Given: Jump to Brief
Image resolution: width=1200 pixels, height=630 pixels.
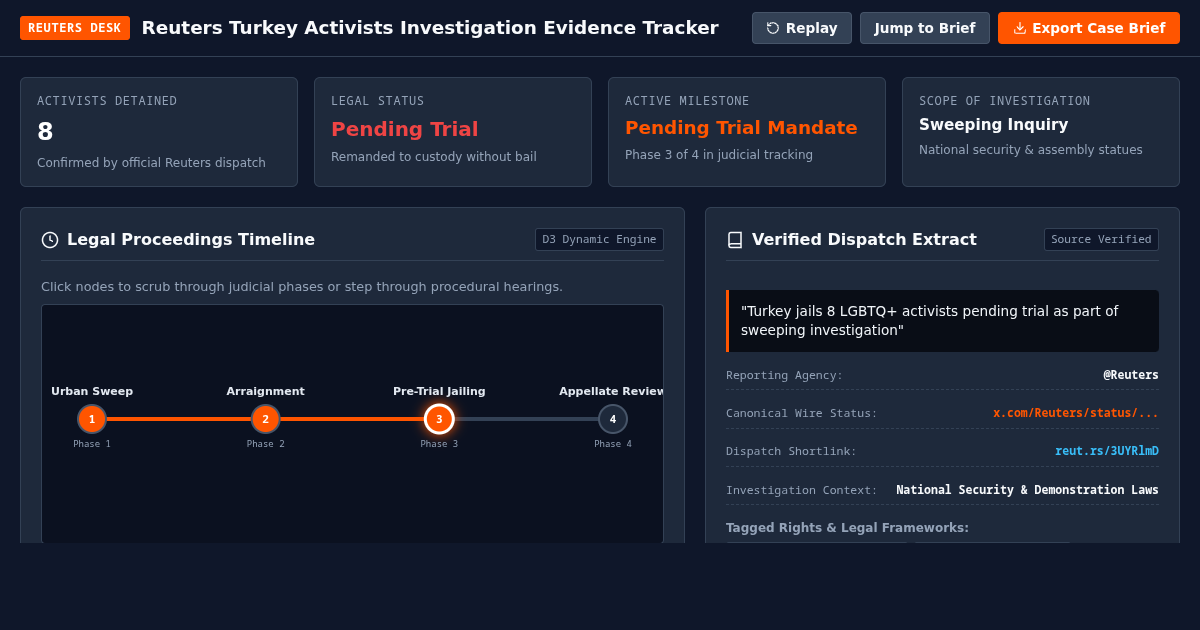Looking at the screenshot, I should pos(925,28).
